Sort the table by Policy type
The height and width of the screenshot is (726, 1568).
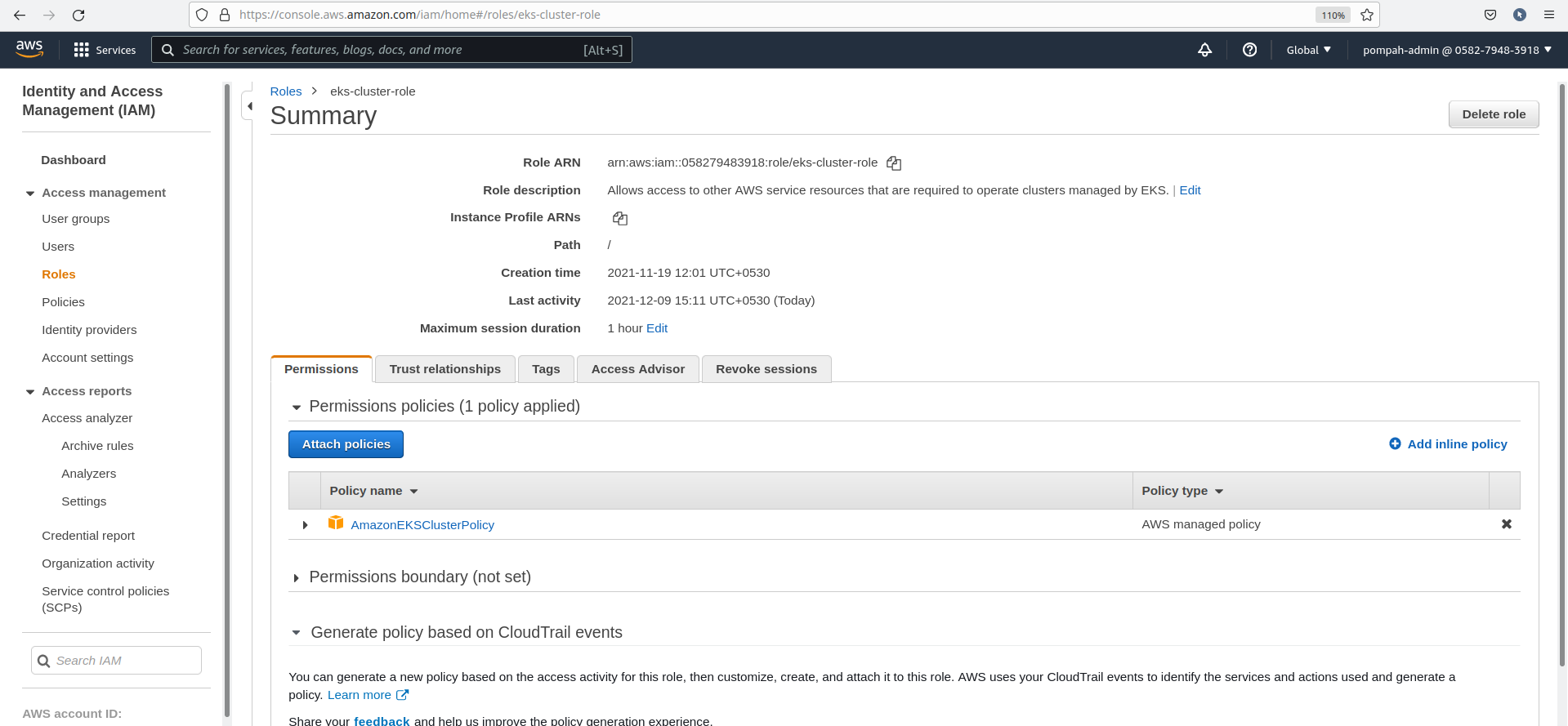click(x=1182, y=491)
